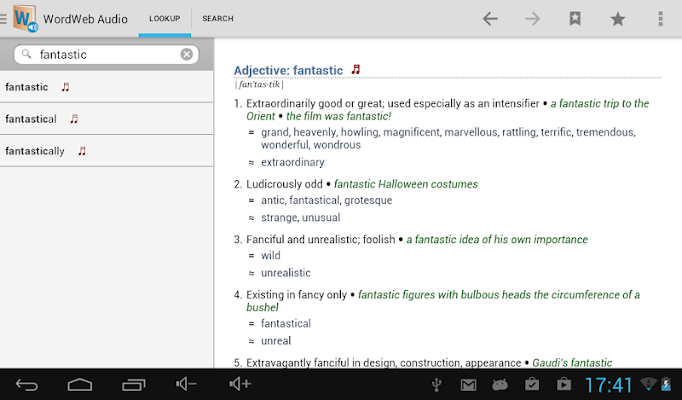The width and height of the screenshot is (682, 400).
Task: Switch to the LOOKUP tab
Action: coord(164,19)
